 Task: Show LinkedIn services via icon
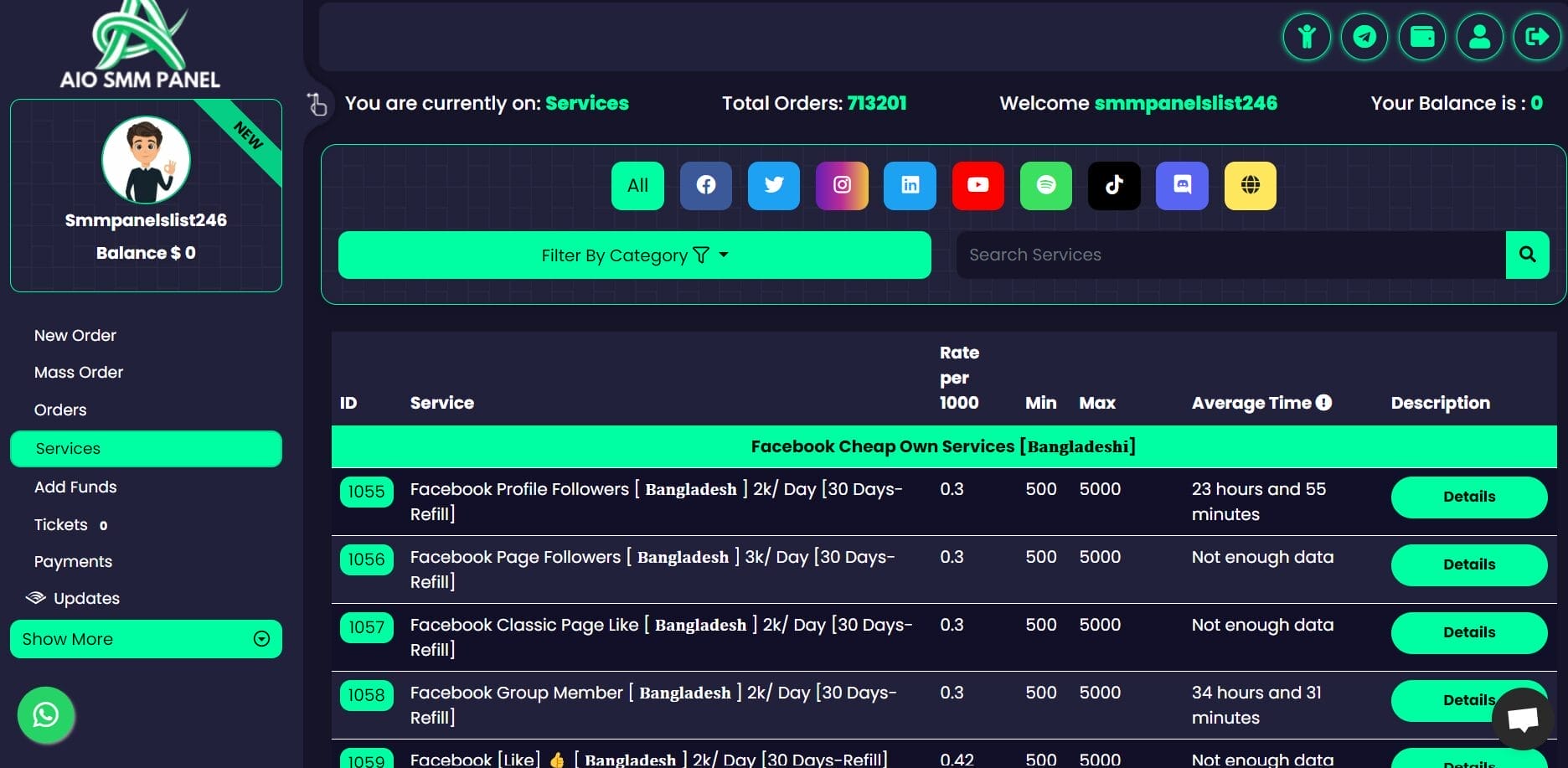910,185
